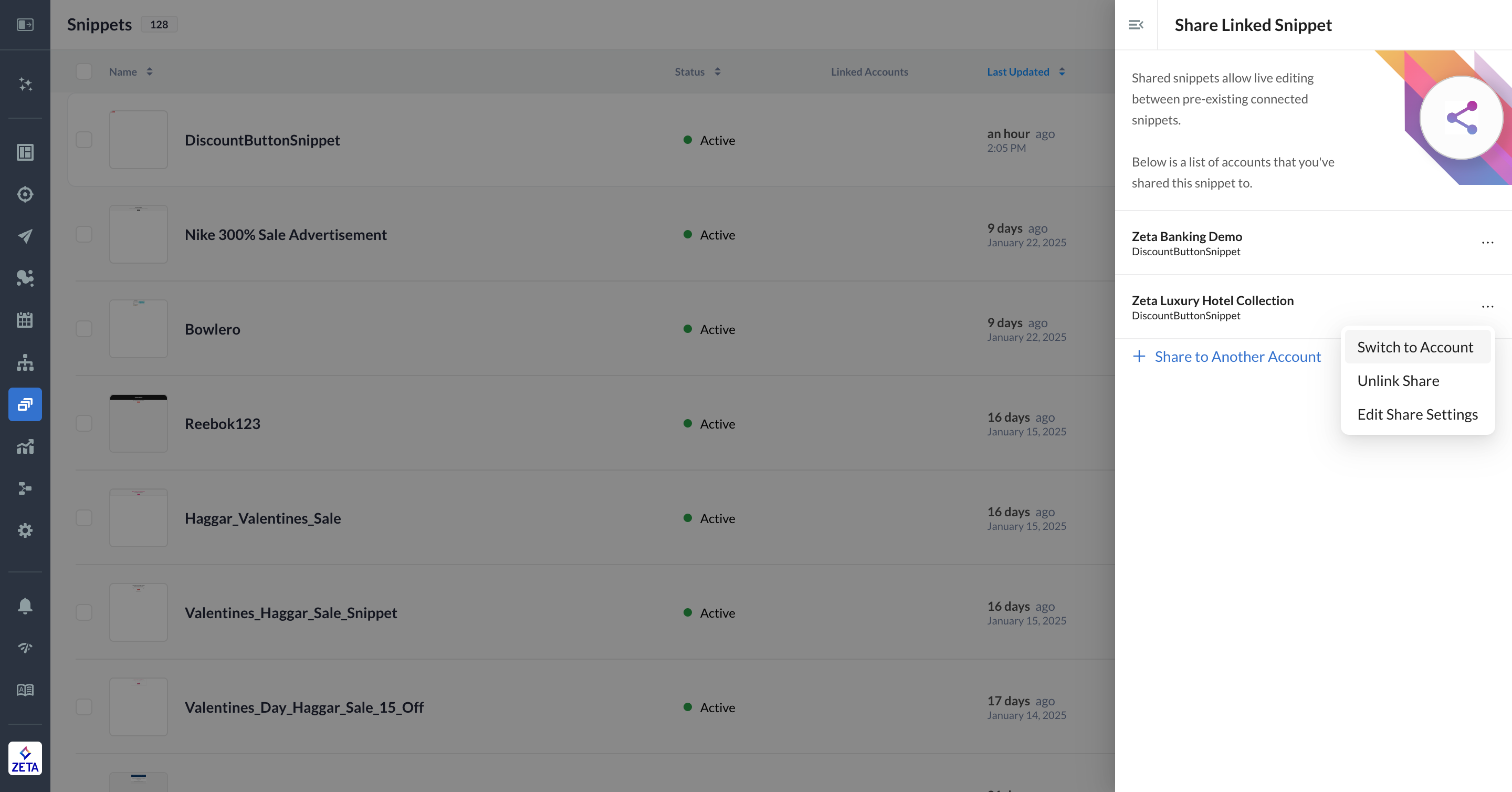Open the dashboard layout icon in sidebar
Viewport: 1512px width, 792px height.
[x=25, y=152]
